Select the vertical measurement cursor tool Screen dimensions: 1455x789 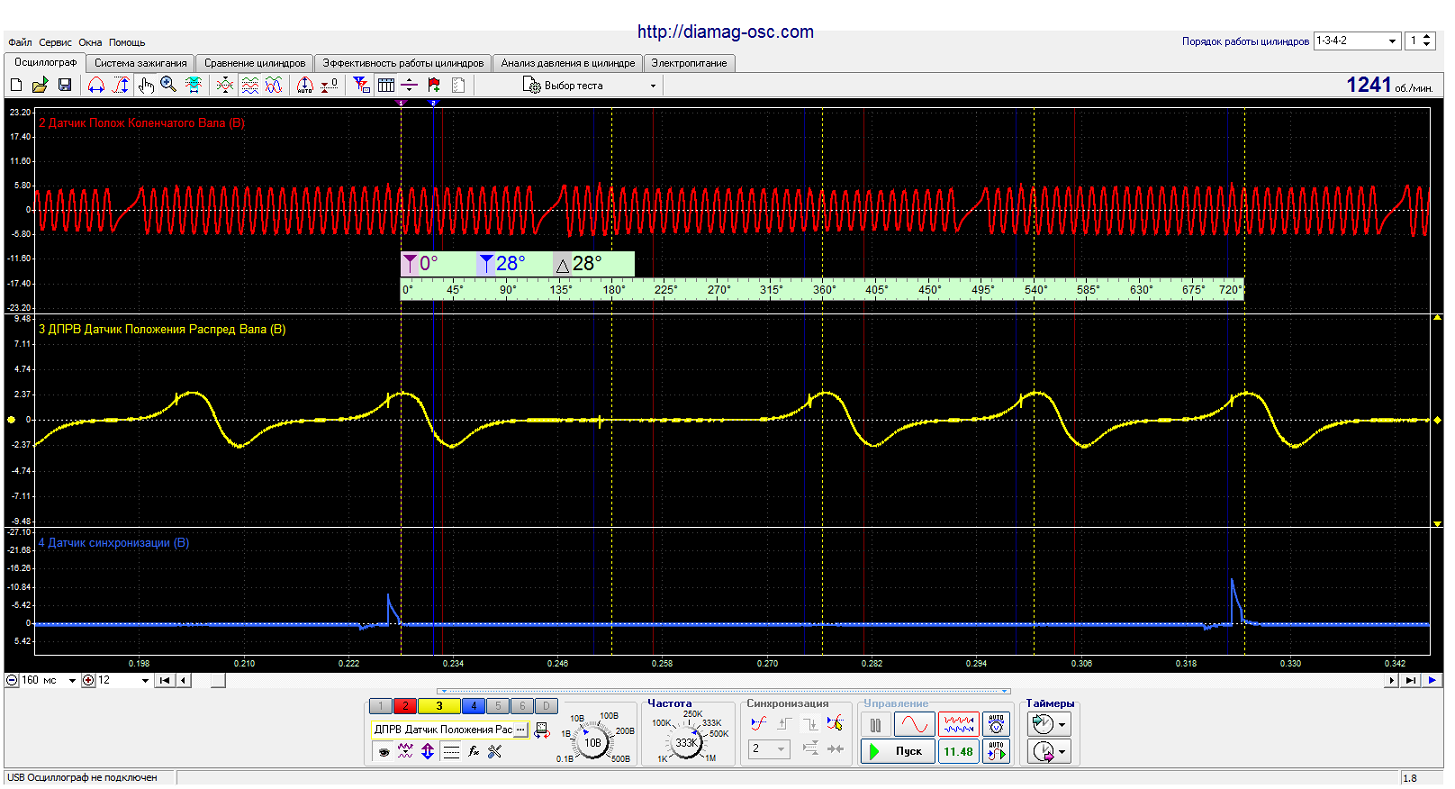(x=120, y=85)
